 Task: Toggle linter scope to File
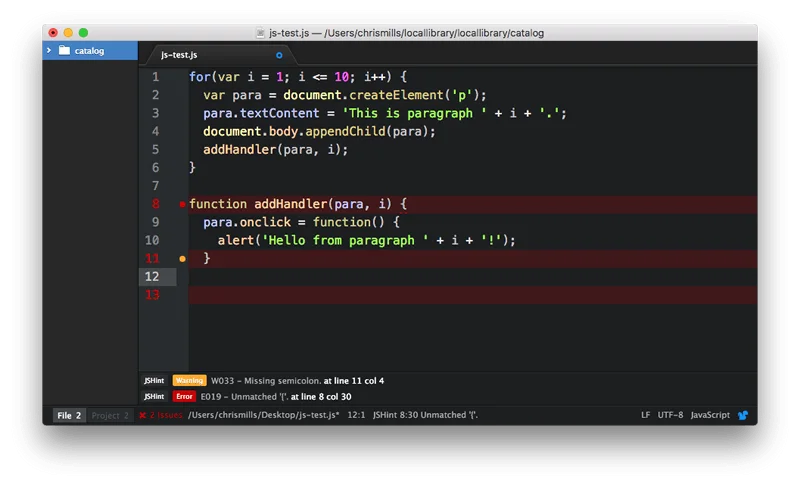click(68, 415)
